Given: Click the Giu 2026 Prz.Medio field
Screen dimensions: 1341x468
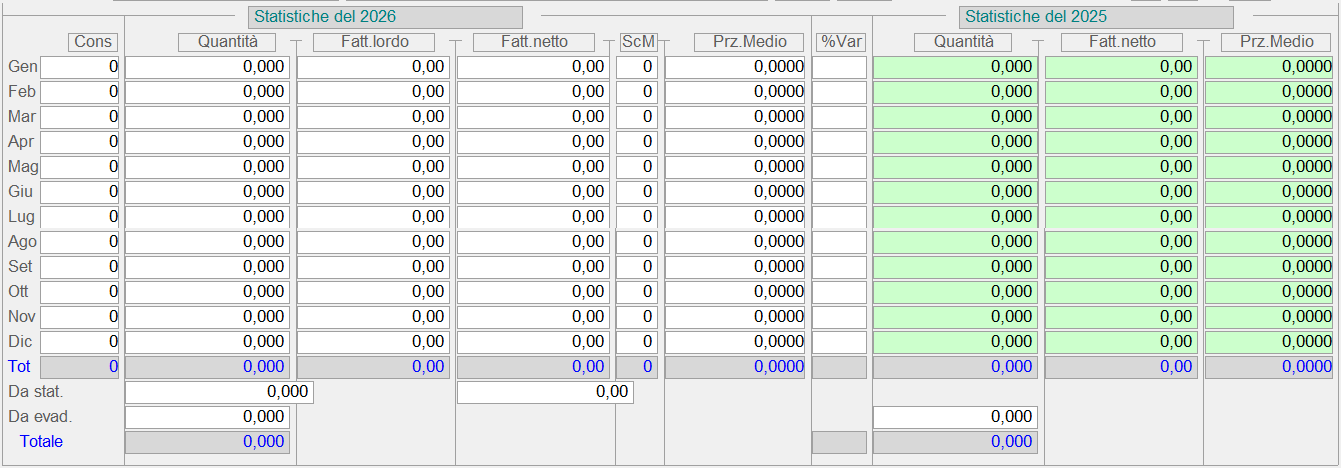Looking at the screenshot, I should coord(735,192).
